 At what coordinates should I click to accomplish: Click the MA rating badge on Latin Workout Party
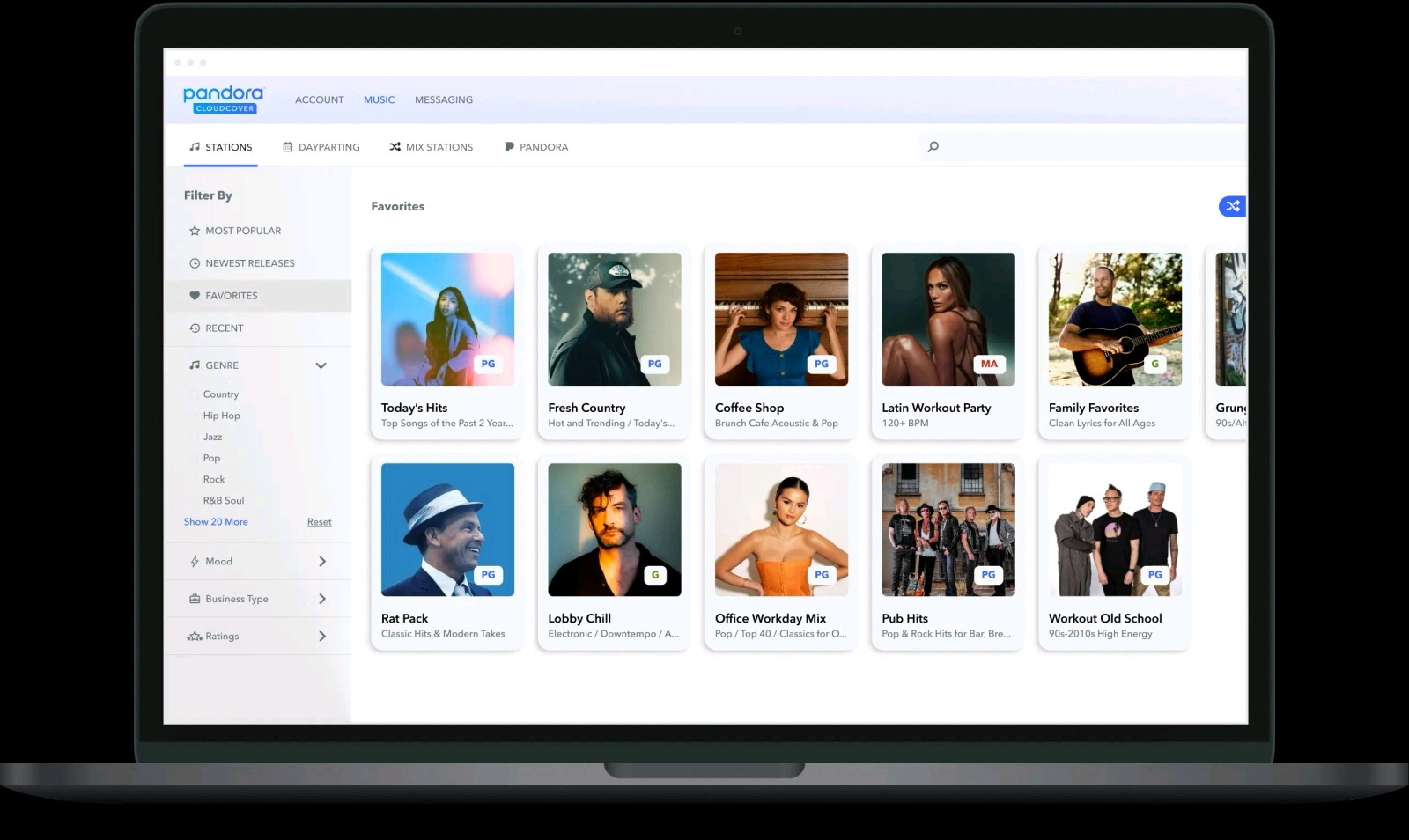[x=989, y=364]
